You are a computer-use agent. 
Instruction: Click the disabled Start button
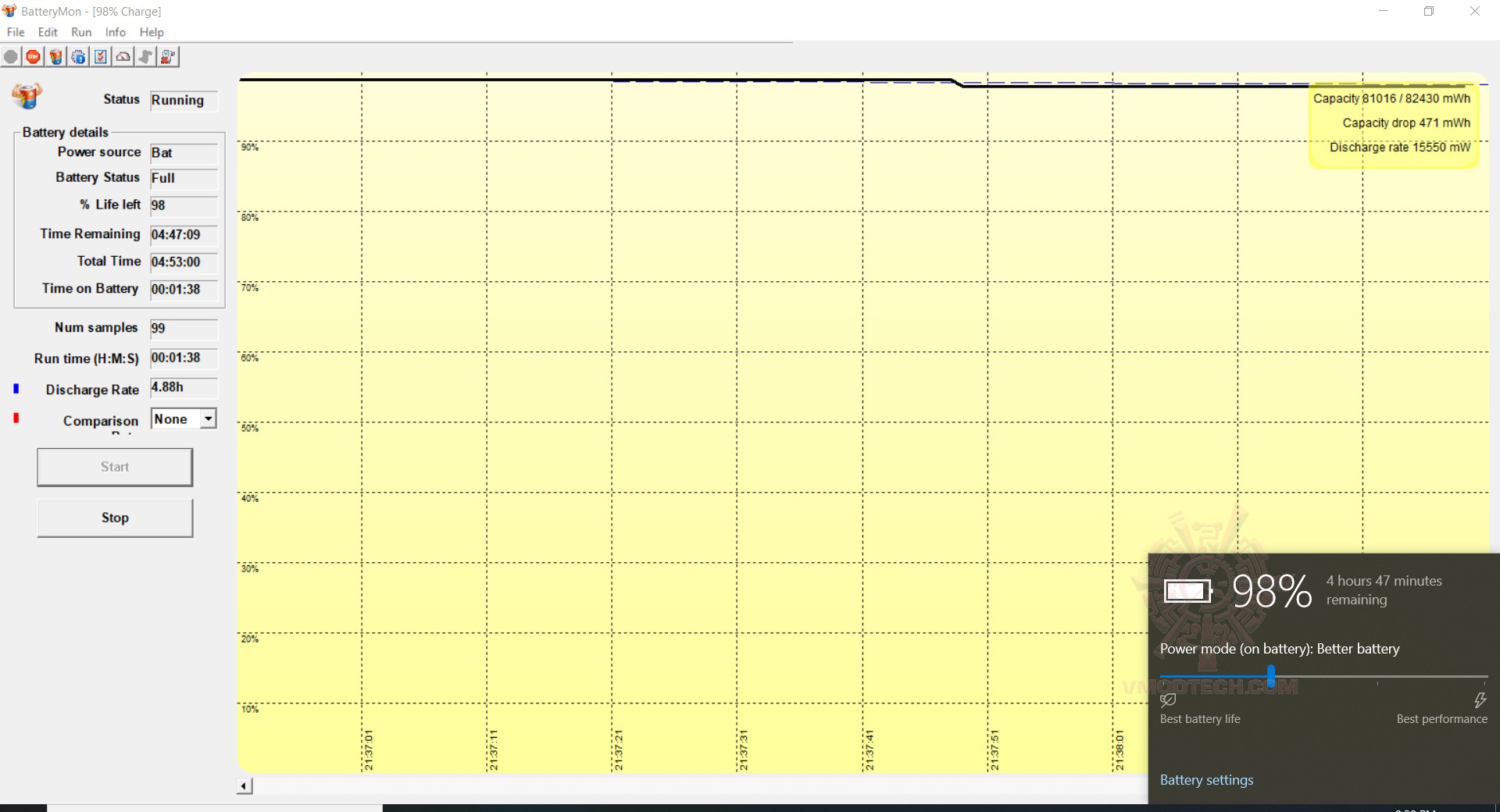pos(115,467)
